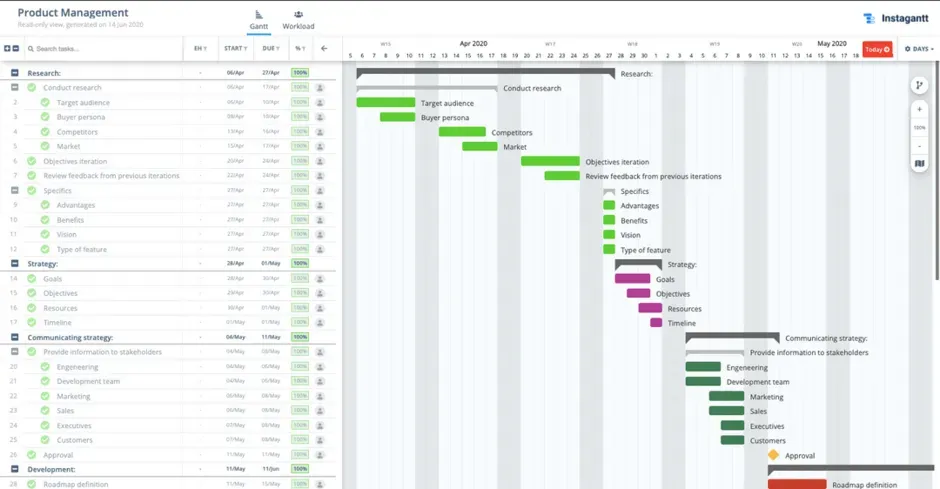Open the map overview icon

919,164
